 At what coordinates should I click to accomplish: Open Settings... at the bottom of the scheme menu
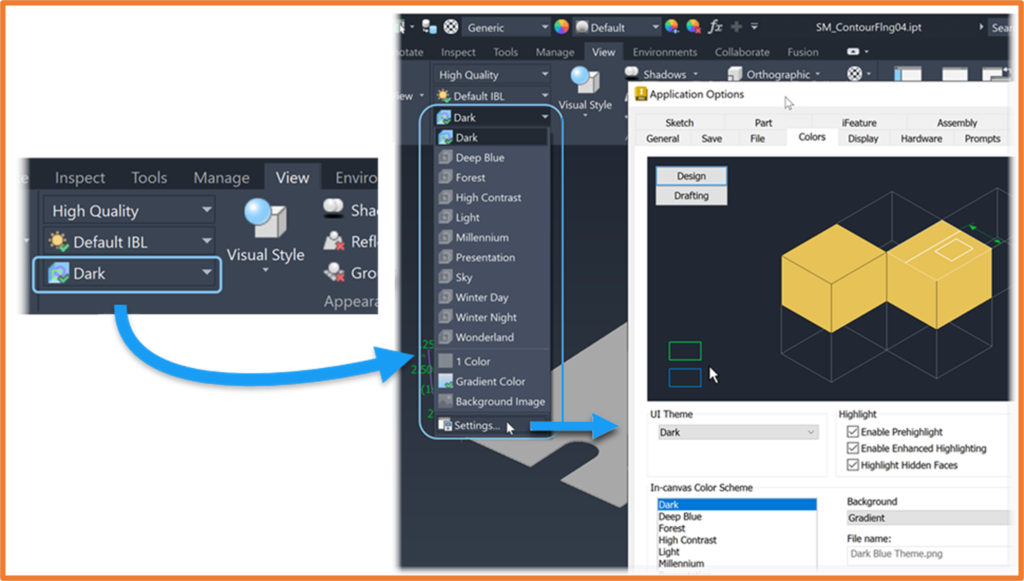[x=492, y=426]
